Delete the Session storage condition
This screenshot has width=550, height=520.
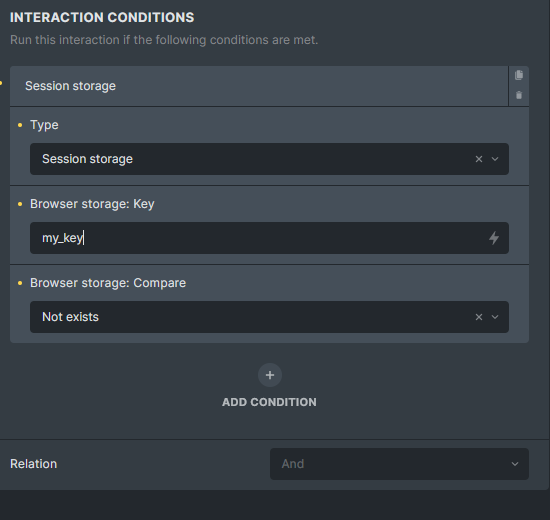click(519, 95)
